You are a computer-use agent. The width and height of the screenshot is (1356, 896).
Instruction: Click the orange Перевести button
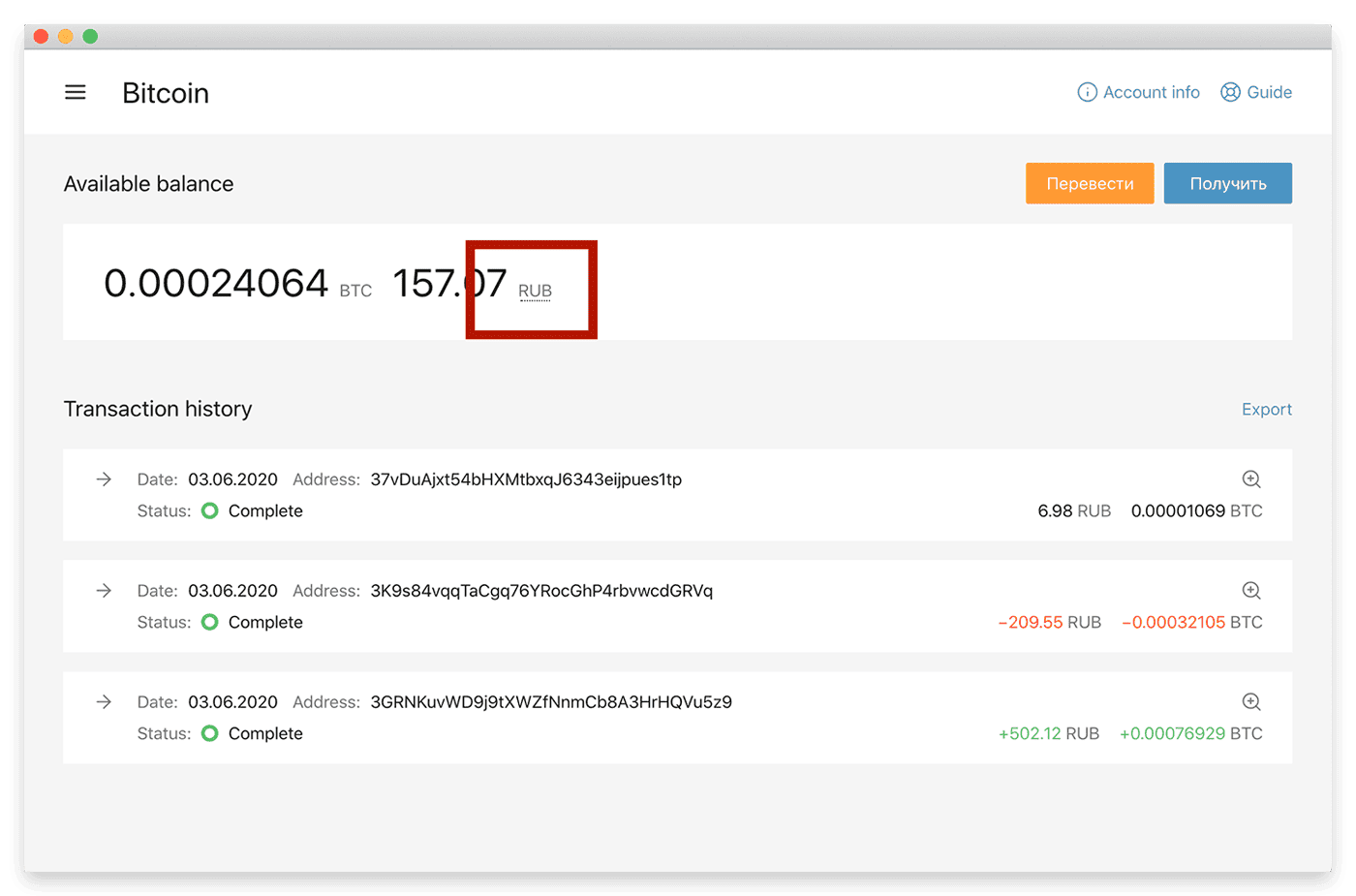tap(1090, 183)
